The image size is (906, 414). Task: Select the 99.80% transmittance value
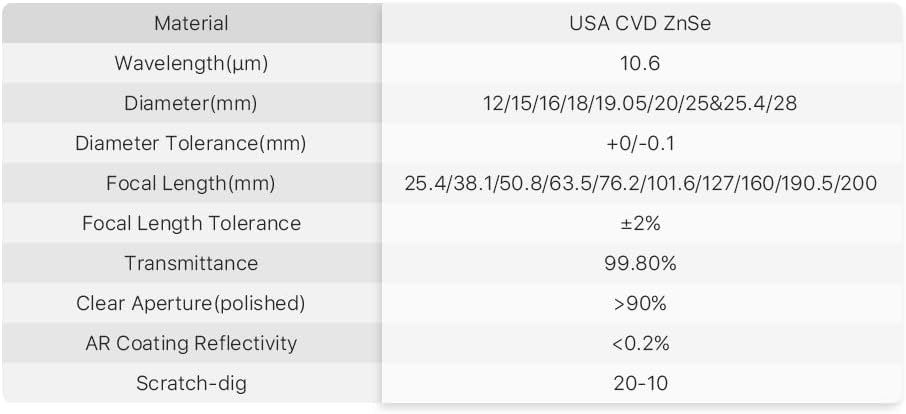coord(641,263)
